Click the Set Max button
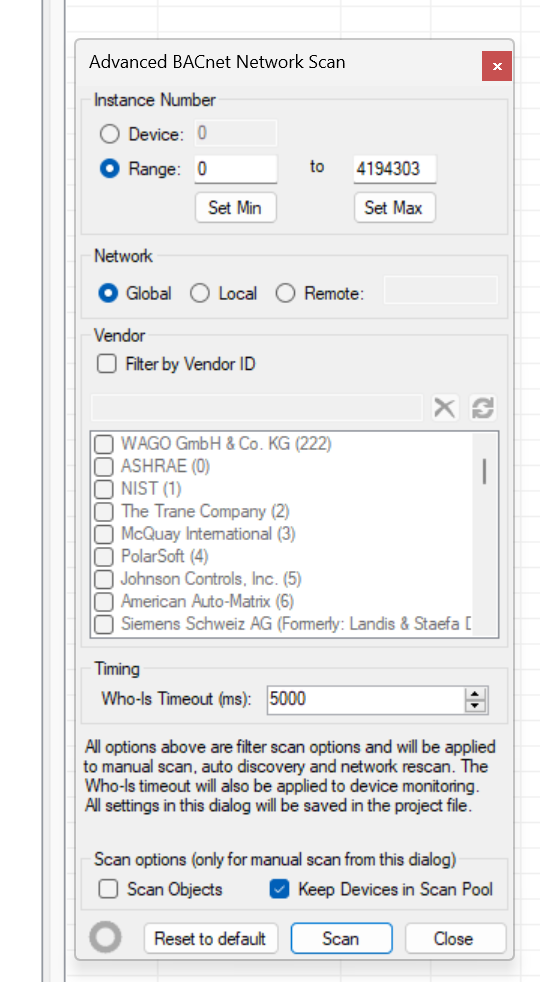Viewport: 540px width, 982px height. tap(394, 208)
